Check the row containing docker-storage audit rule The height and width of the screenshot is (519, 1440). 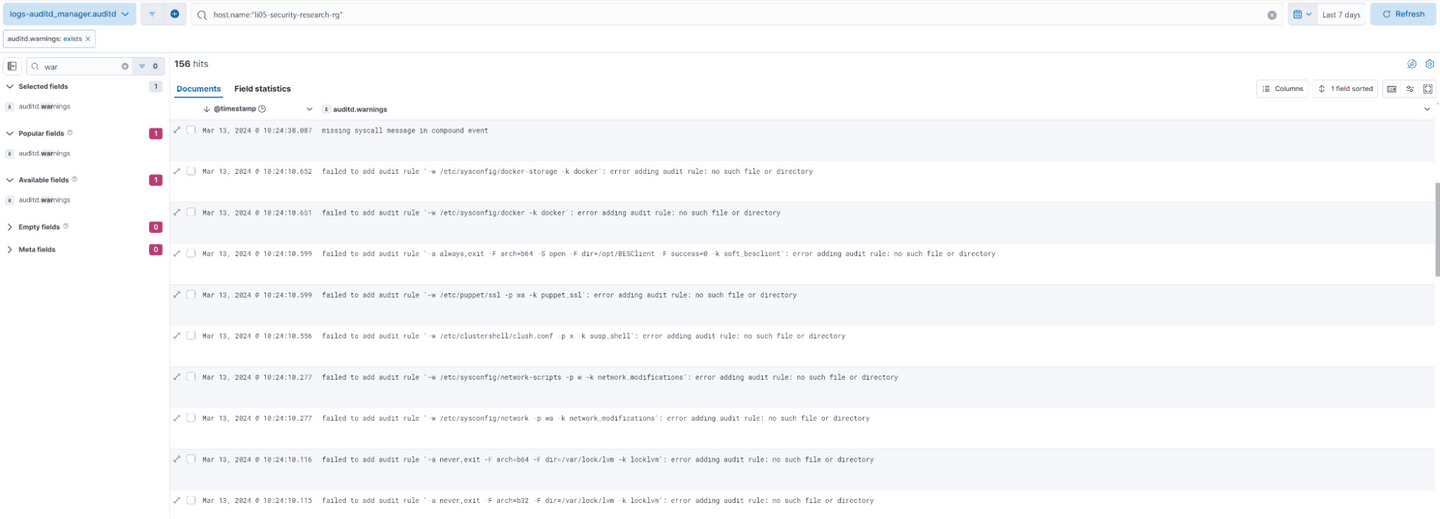pyautogui.click(x=191, y=171)
